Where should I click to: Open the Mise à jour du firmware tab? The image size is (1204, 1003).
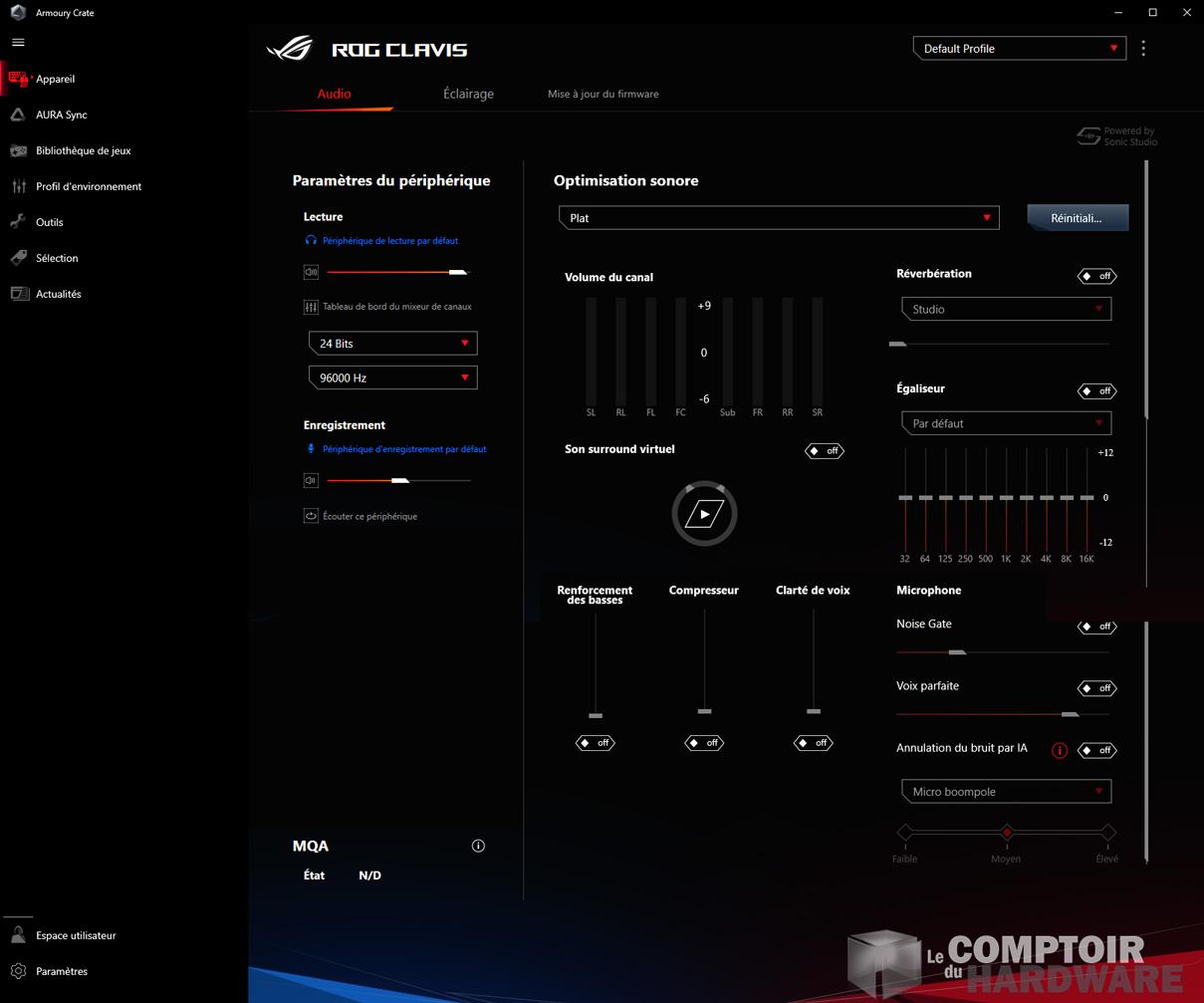602,94
